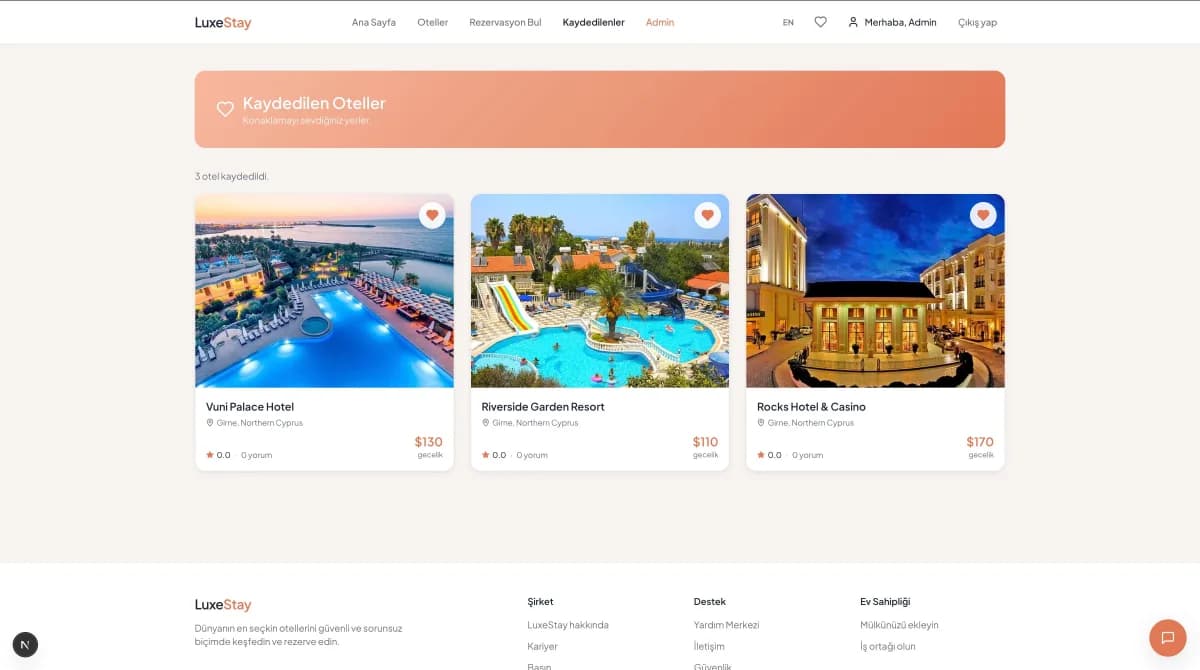1200x670 pixels.
Task: Unsave Vuni Palace Hotel with heart toggle
Action: 432,215
